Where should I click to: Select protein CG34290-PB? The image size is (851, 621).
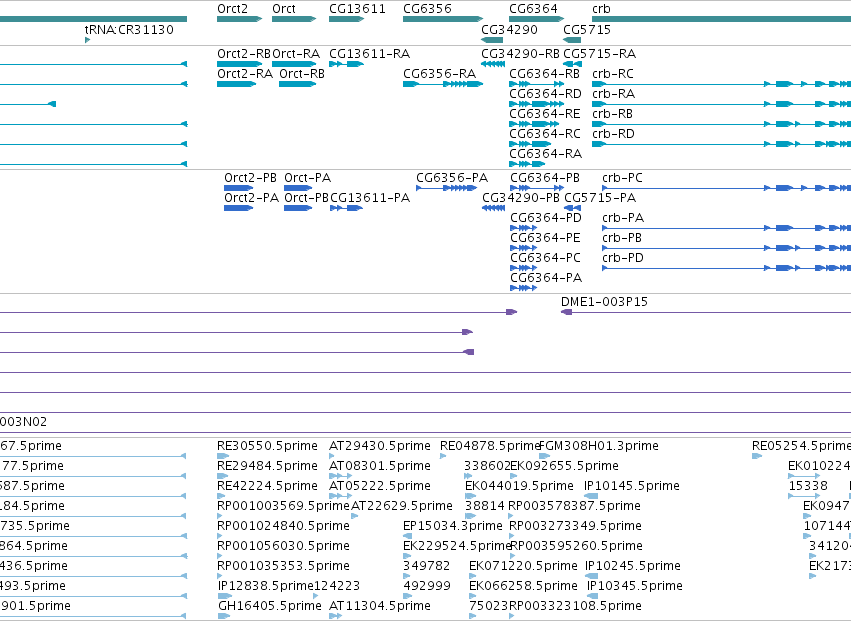(x=520, y=198)
